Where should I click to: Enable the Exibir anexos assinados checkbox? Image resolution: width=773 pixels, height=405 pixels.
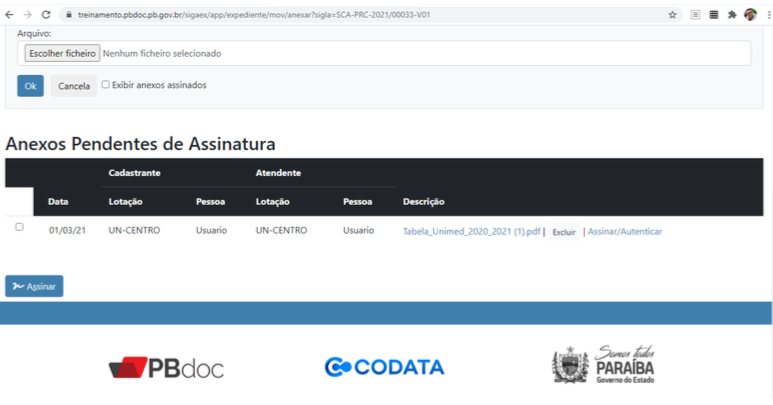click(x=106, y=85)
